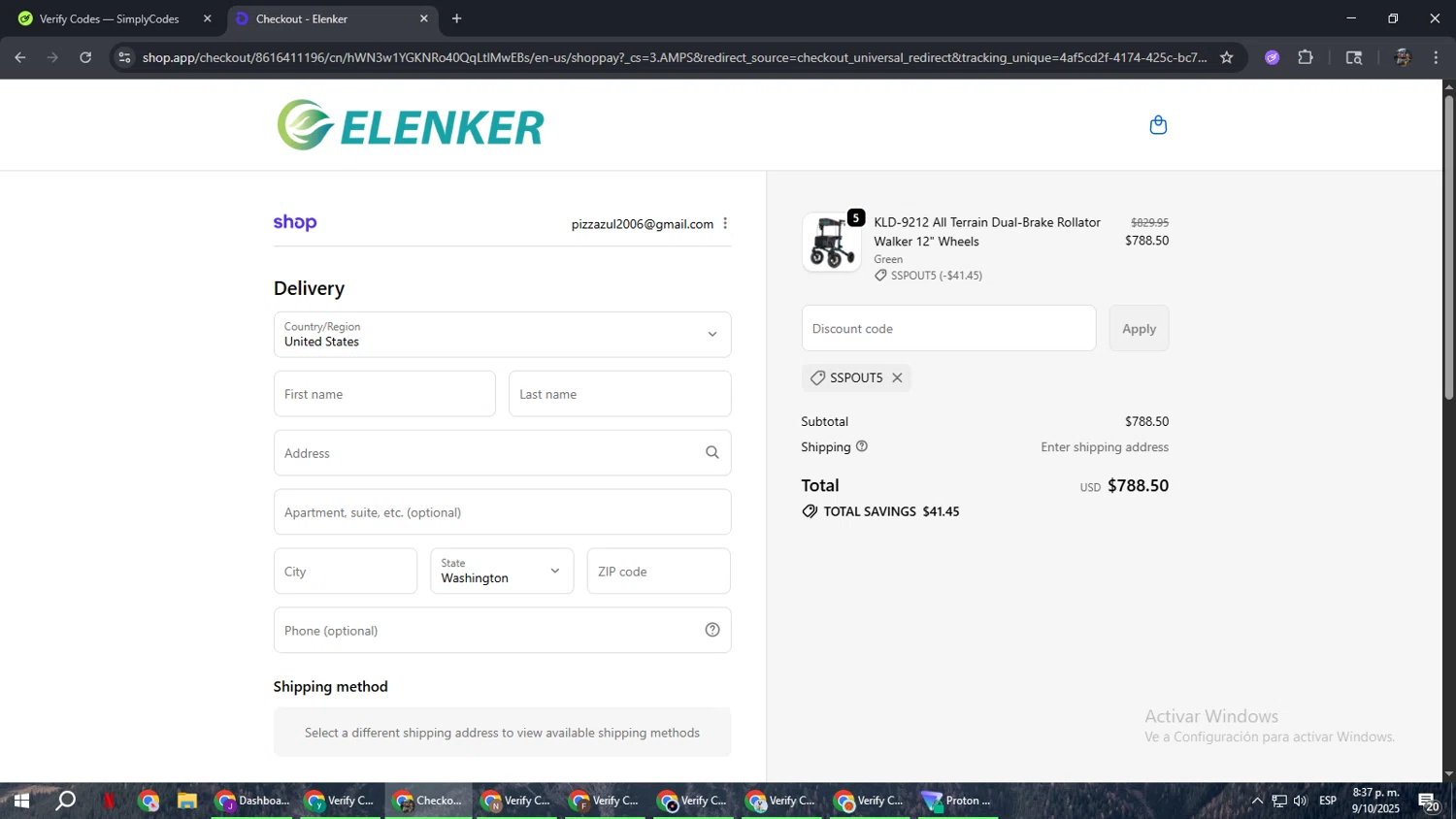Click the Elenker logo
This screenshot has width=1456, height=819.
411,125
